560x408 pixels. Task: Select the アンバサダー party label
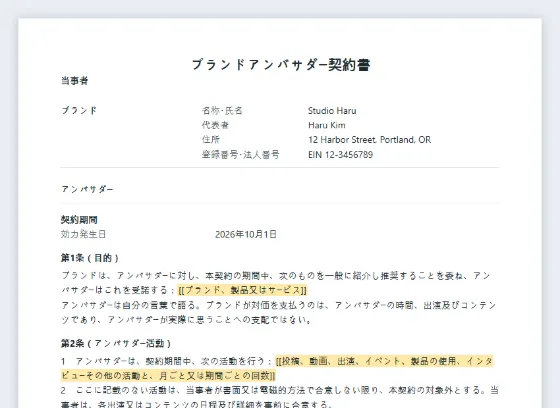87,189
